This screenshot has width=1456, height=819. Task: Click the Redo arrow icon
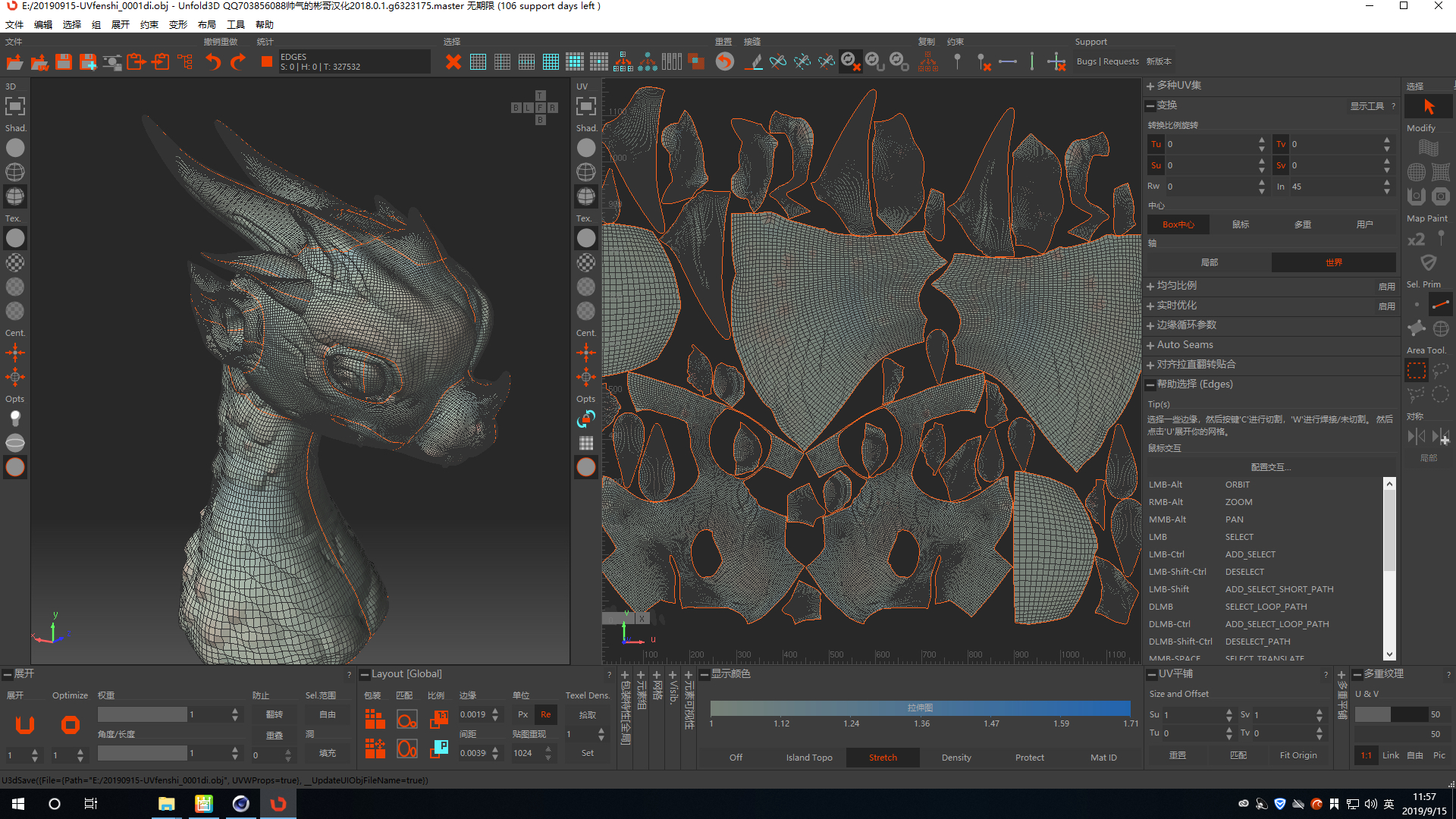pyautogui.click(x=238, y=62)
